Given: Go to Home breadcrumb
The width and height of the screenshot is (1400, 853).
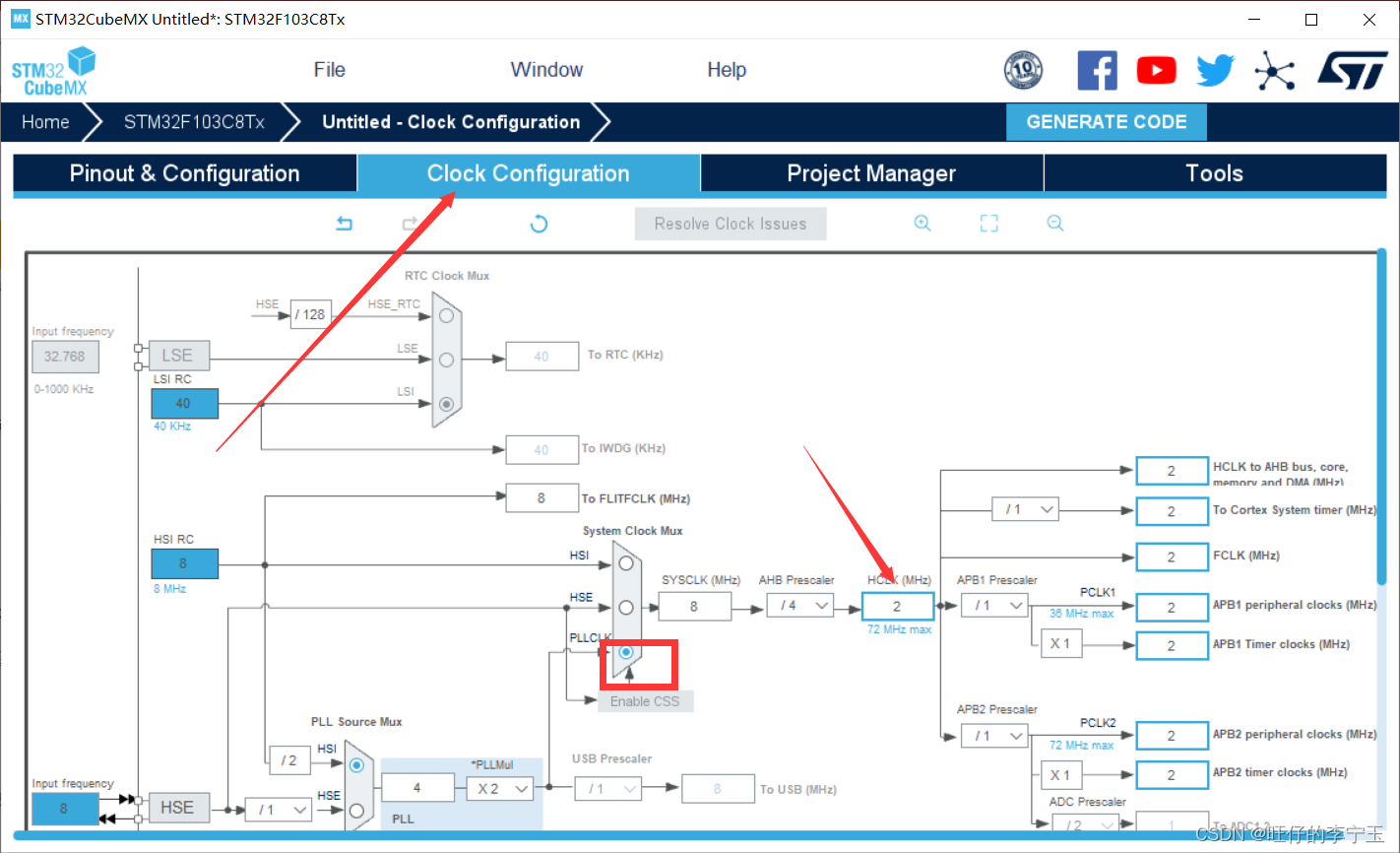Looking at the screenshot, I should (45, 122).
